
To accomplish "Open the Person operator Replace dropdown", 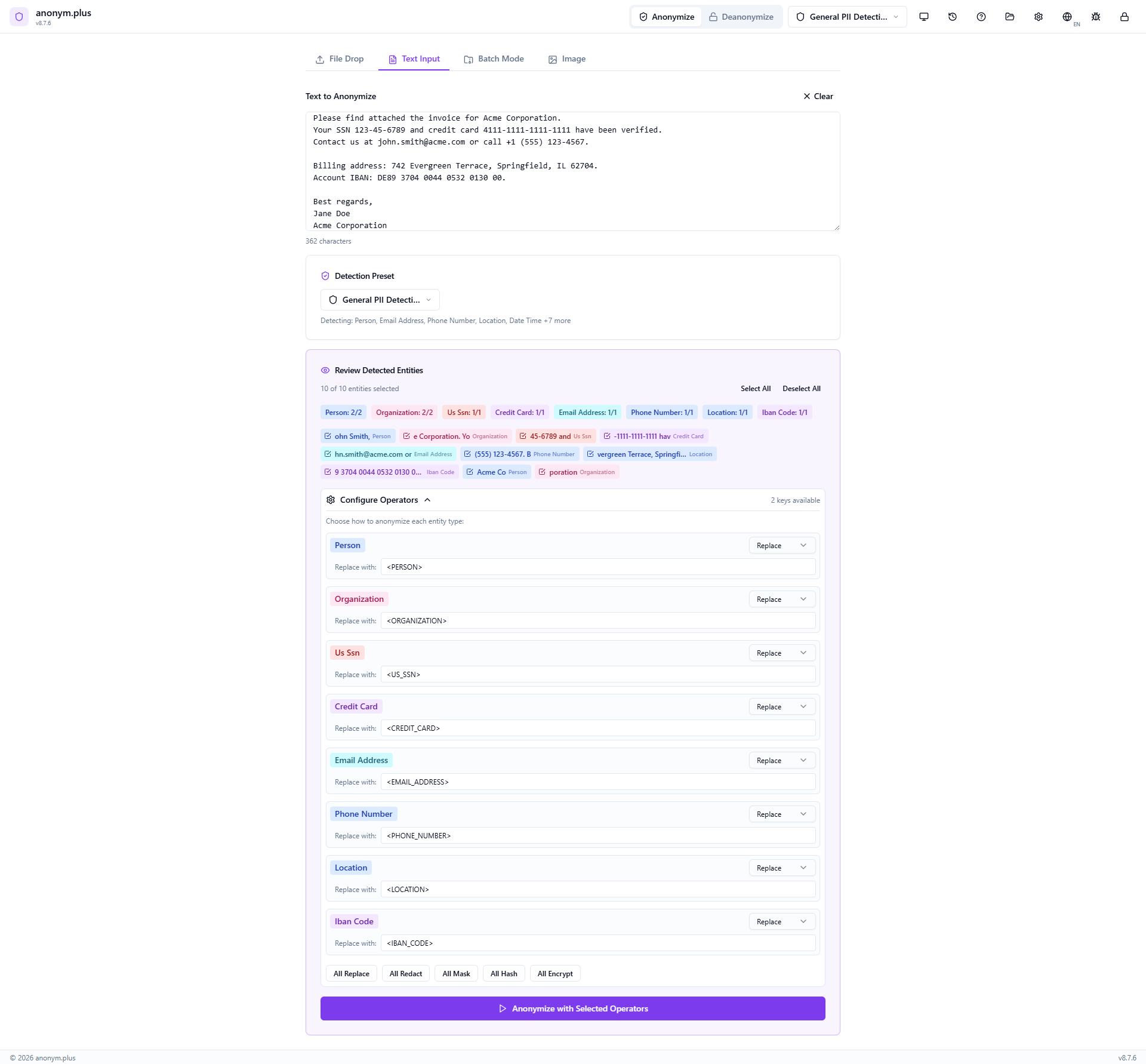I will 781,545.
